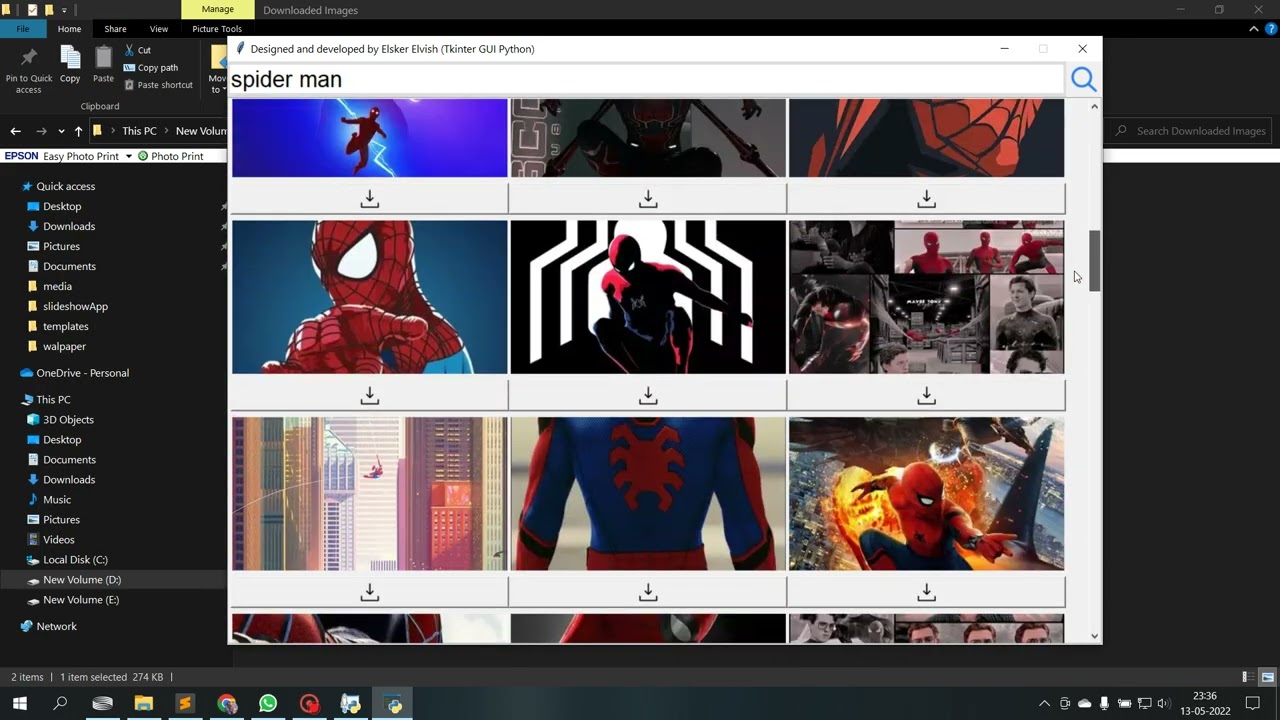Switch to the View ribbon tab
This screenshot has height=720, width=1280.
159,29
